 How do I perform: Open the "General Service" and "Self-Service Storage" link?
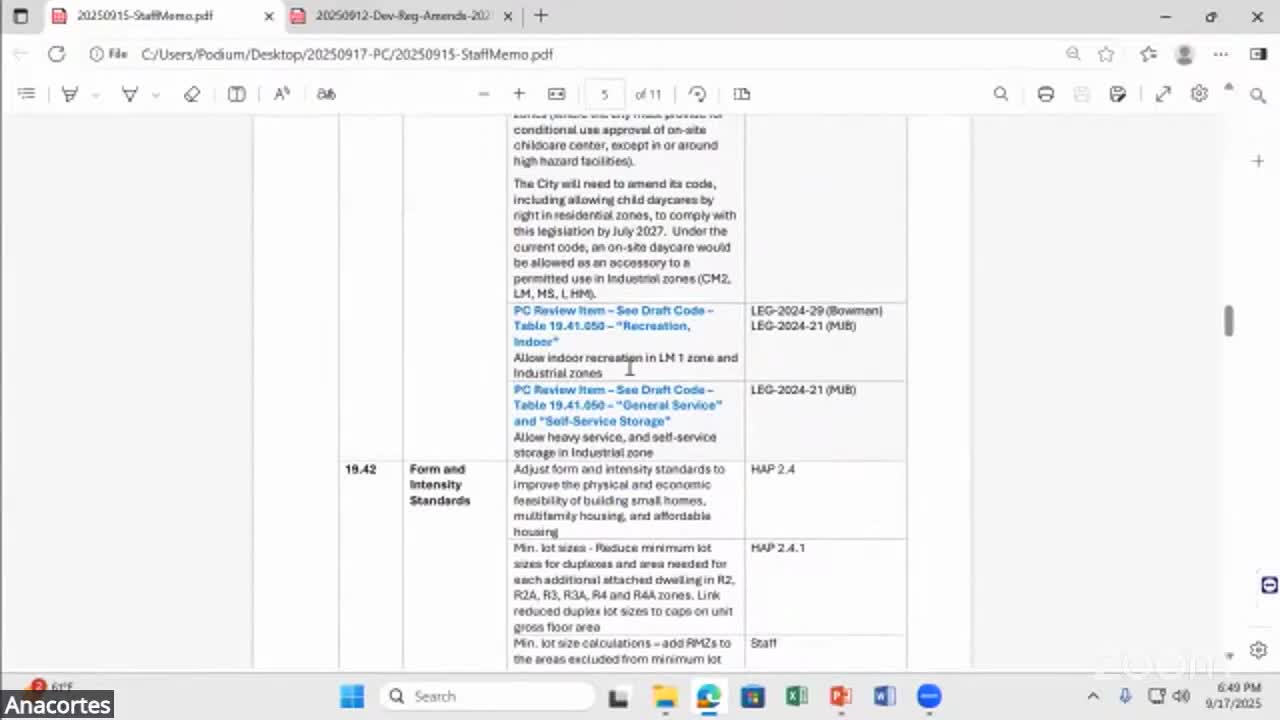coord(617,405)
